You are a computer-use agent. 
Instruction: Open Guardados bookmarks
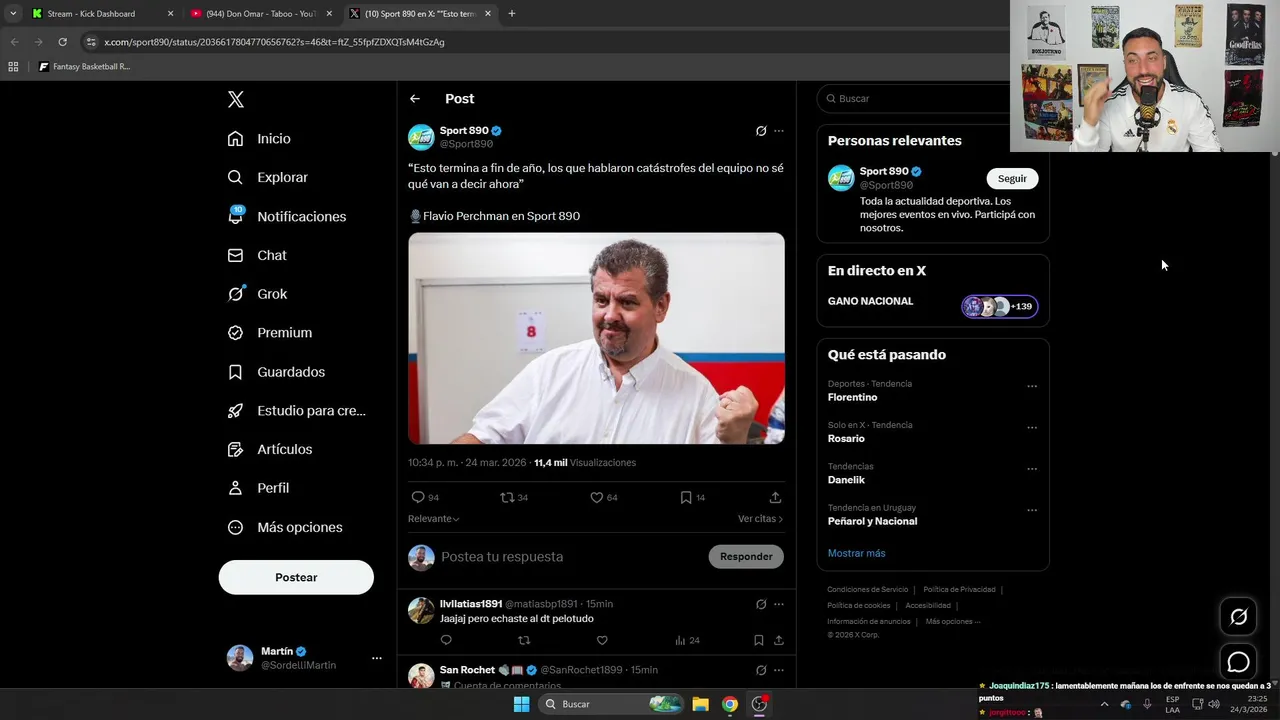click(x=275, y=372)
